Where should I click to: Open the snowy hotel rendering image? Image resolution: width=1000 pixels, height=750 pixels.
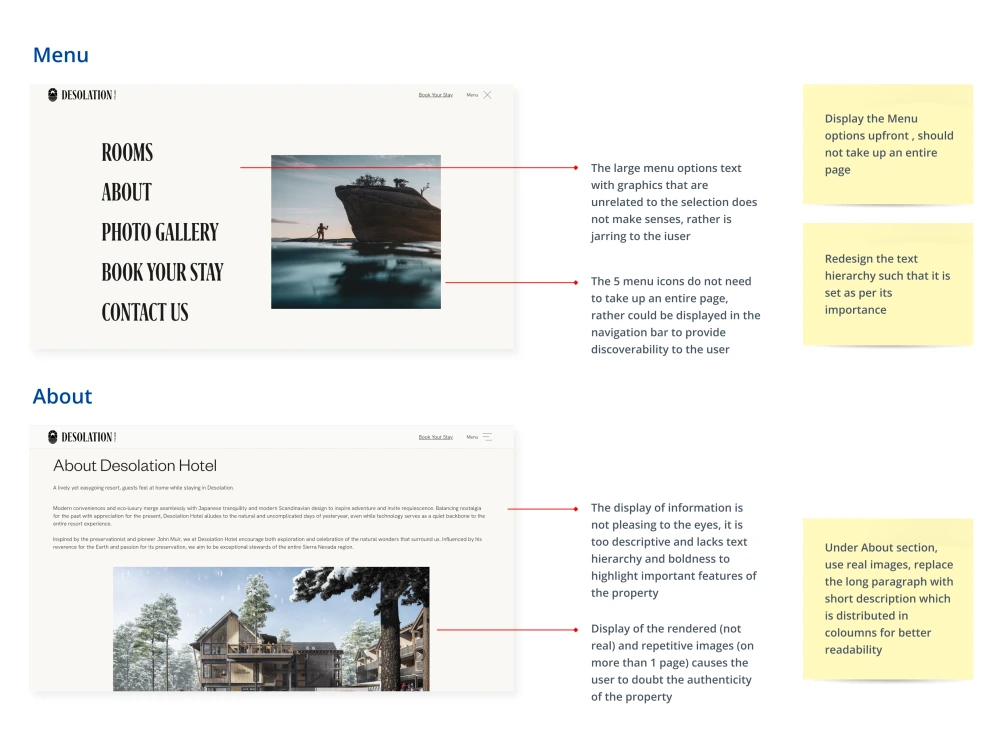271,629
